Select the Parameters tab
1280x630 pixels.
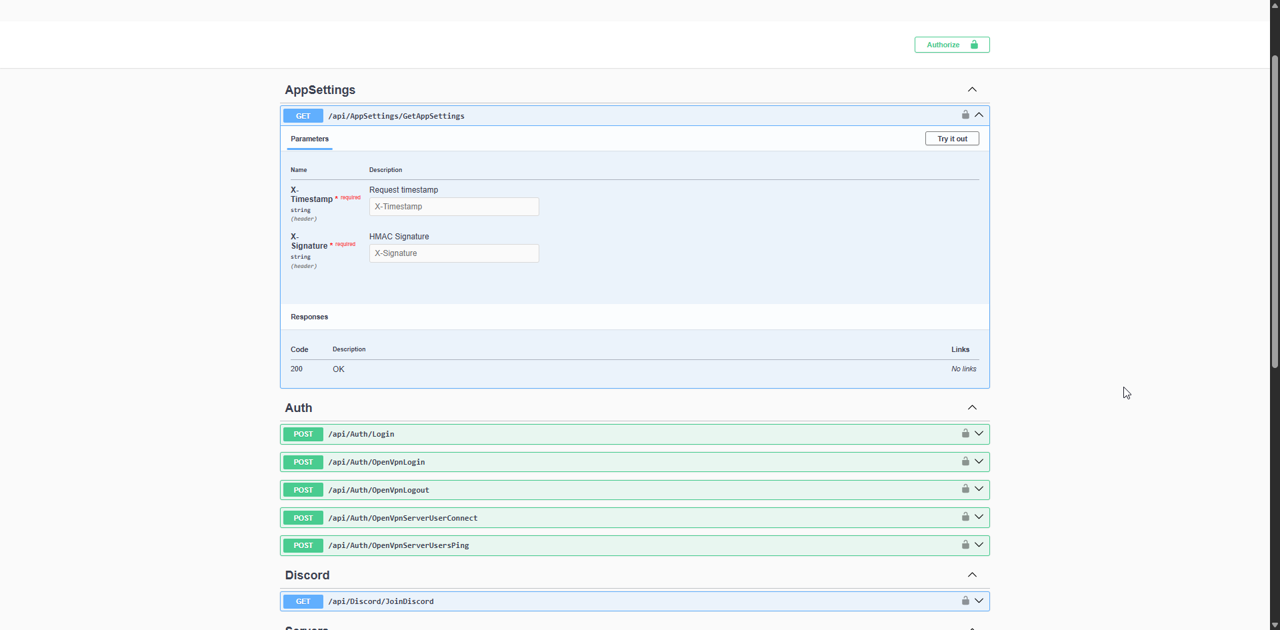tap(310, 139)
